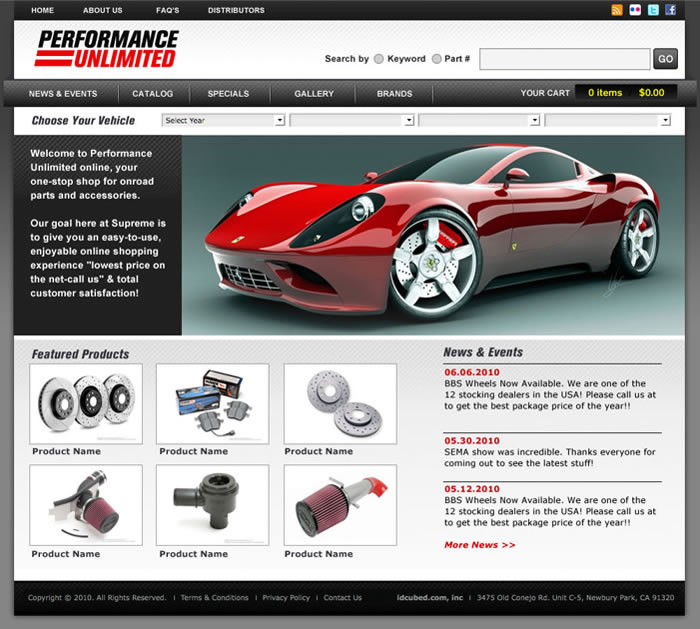Click the SEMA show news text

pos(550,458)
